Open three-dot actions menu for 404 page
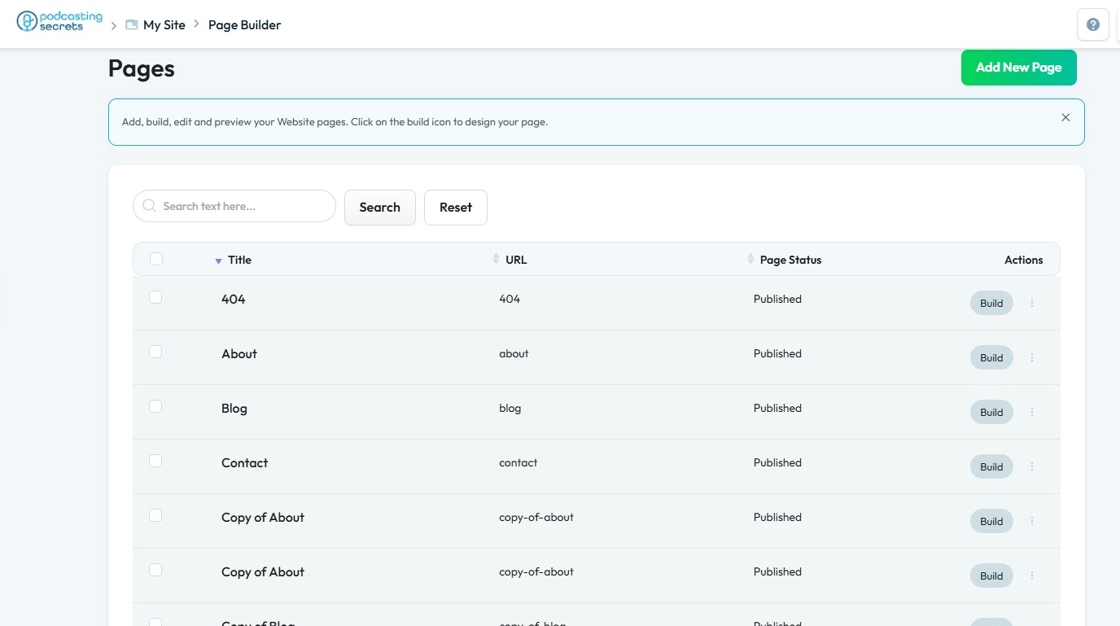Viewport: 1120px width, 626px height. pos(1032,303)
